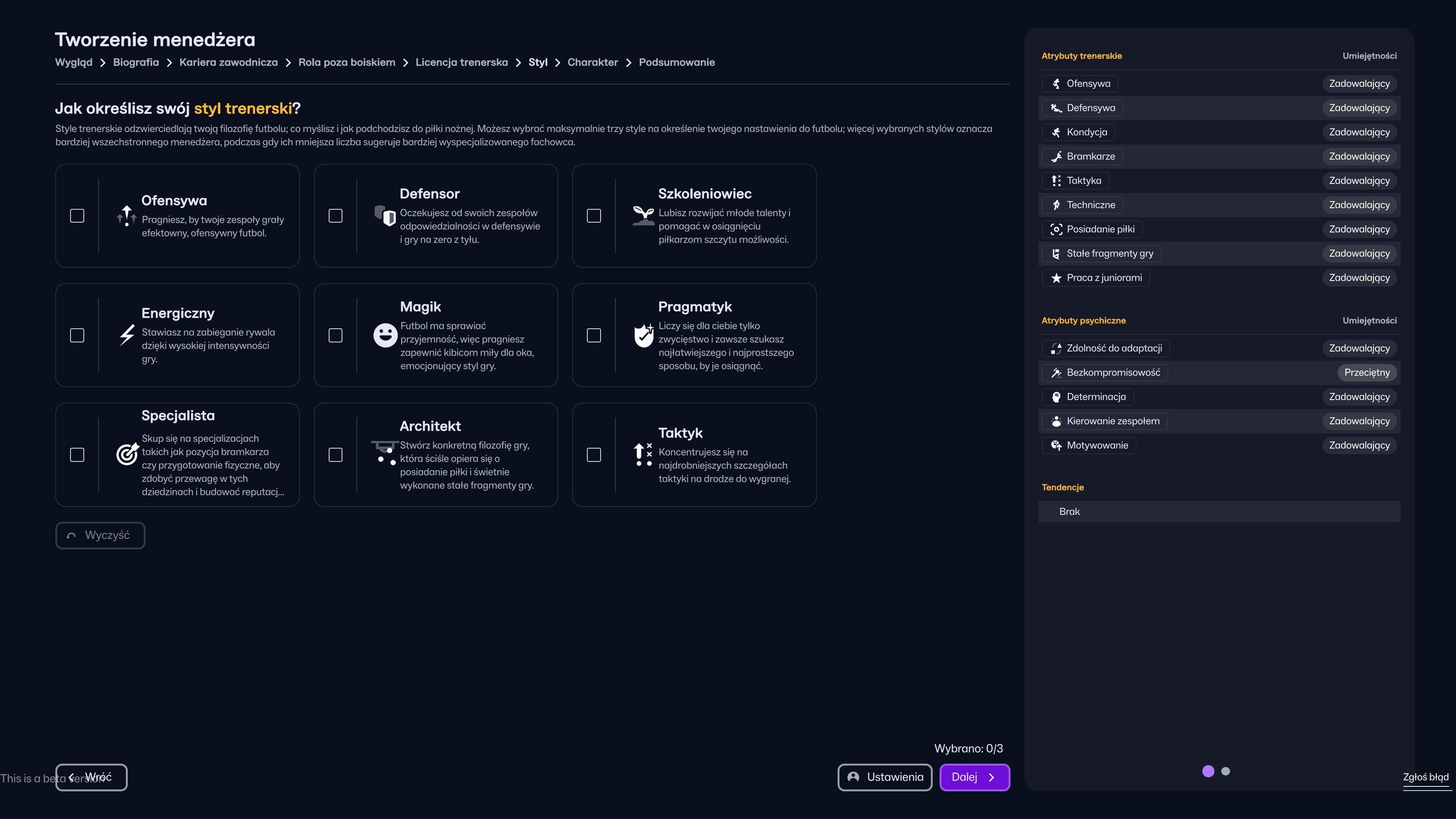Click the Szkoleniowiec sprout icon

pos(643,215)
